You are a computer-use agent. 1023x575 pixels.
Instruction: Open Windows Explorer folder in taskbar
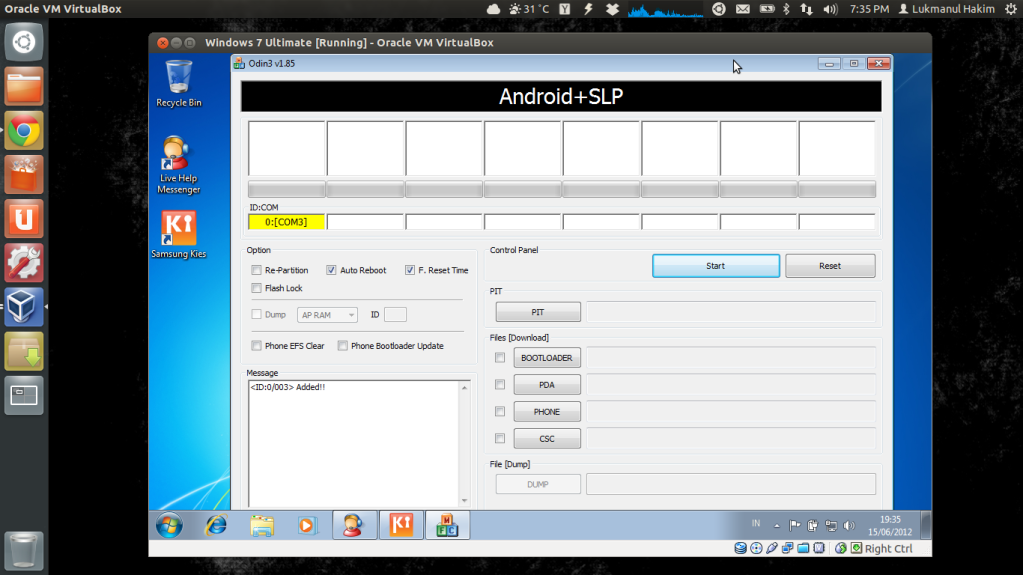262,525
